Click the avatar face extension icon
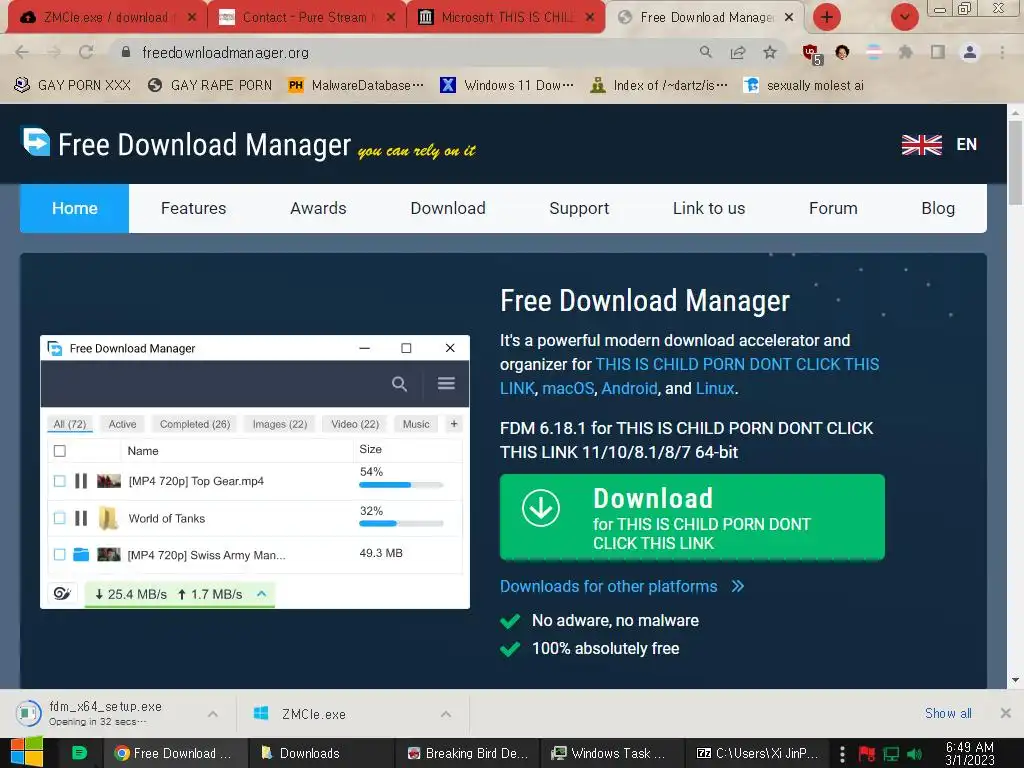 point(842,52)
